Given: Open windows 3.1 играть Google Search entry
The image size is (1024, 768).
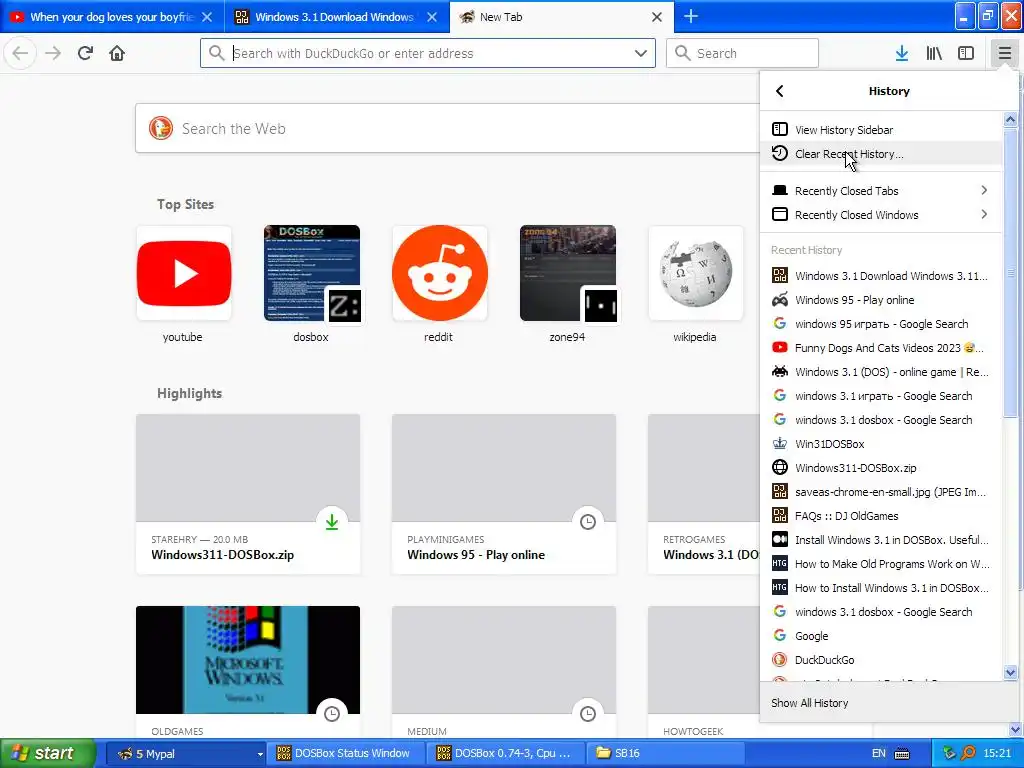Looking at the screenshot, I should (880, 396).
